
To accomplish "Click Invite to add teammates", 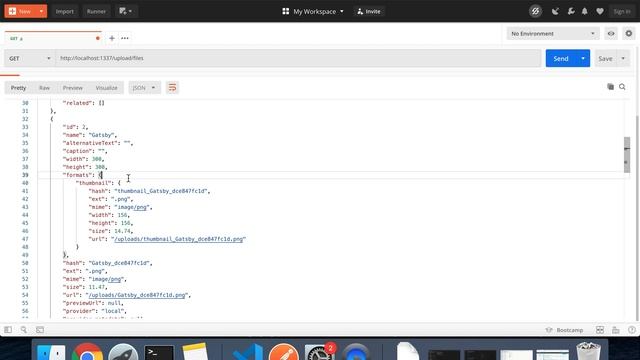I will tap(369, 11).
